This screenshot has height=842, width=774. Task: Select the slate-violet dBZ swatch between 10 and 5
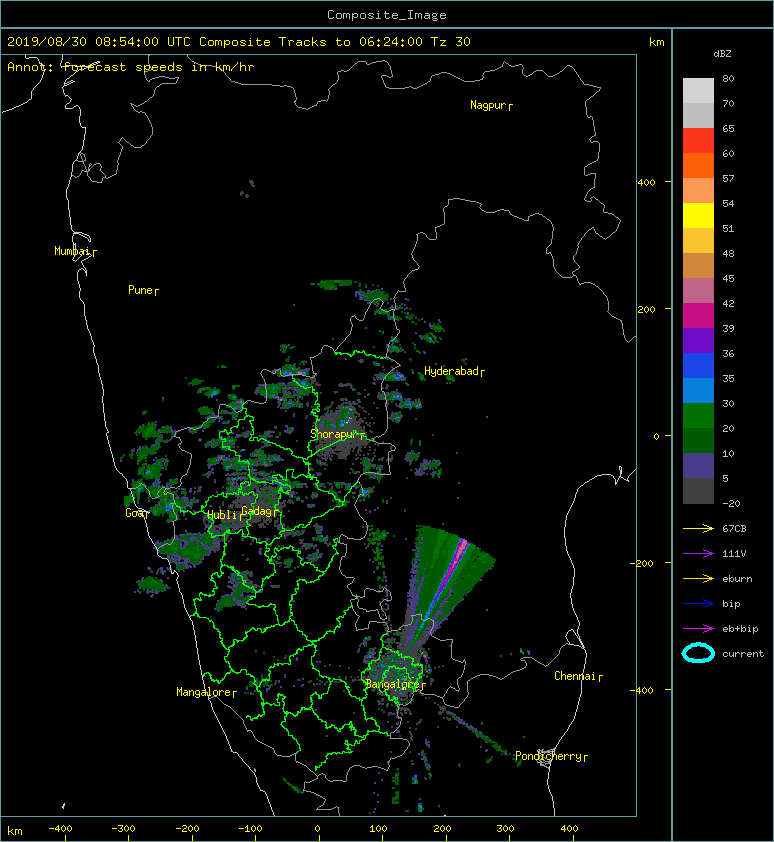(698, 466)
